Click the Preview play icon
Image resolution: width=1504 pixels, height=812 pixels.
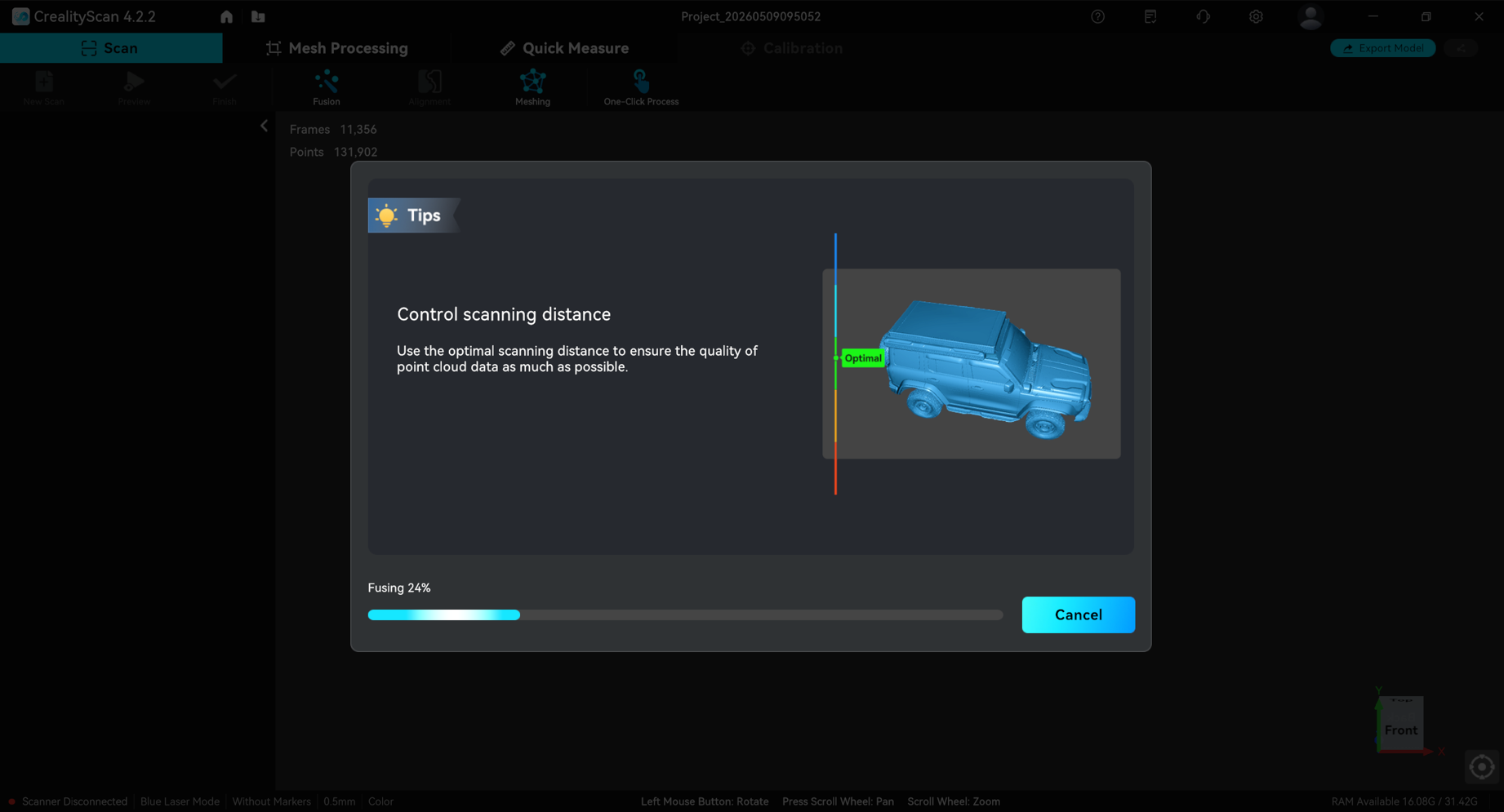[x=134, y=82]
